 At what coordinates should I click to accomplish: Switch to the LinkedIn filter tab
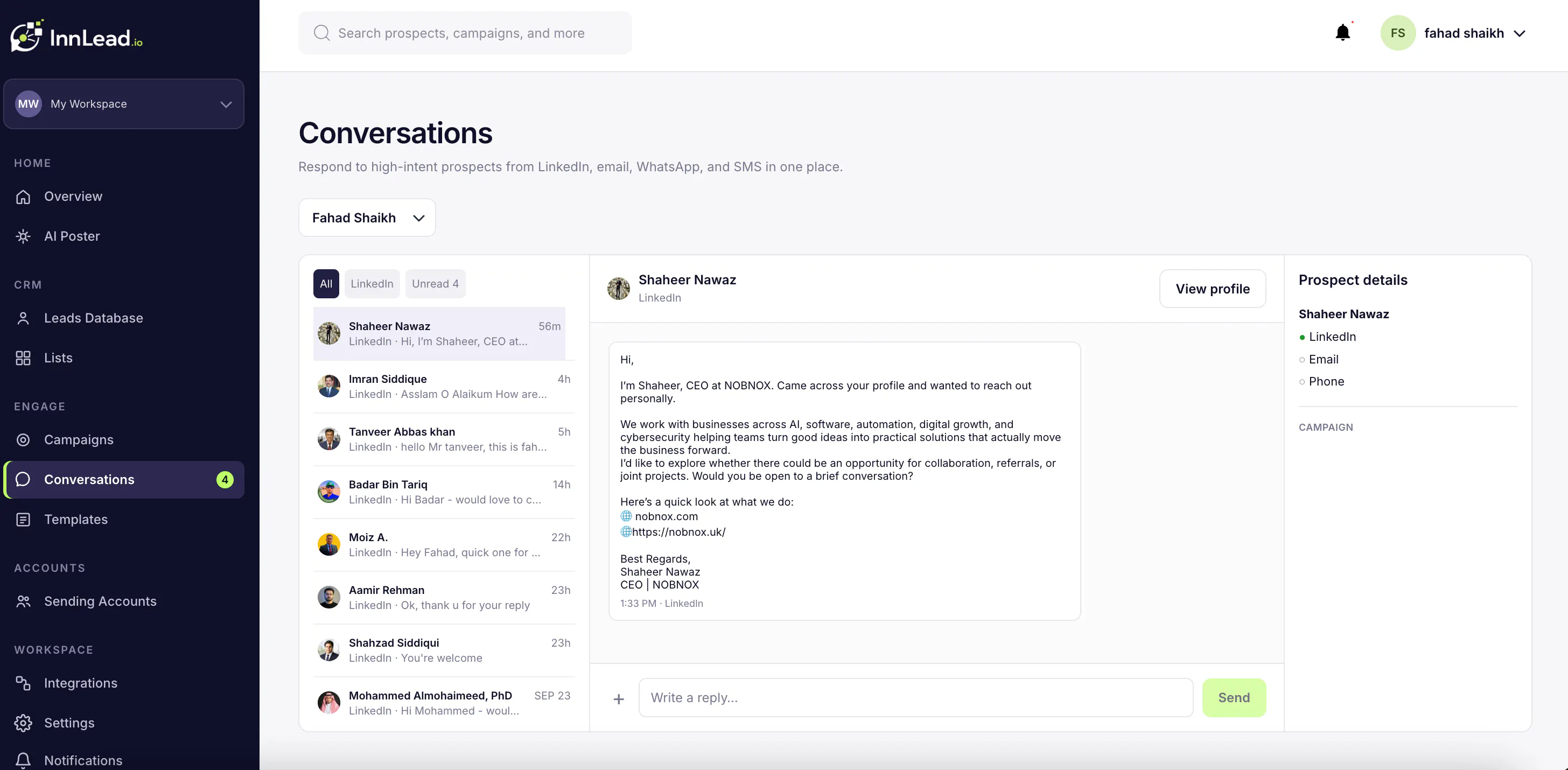click(372, 284)
